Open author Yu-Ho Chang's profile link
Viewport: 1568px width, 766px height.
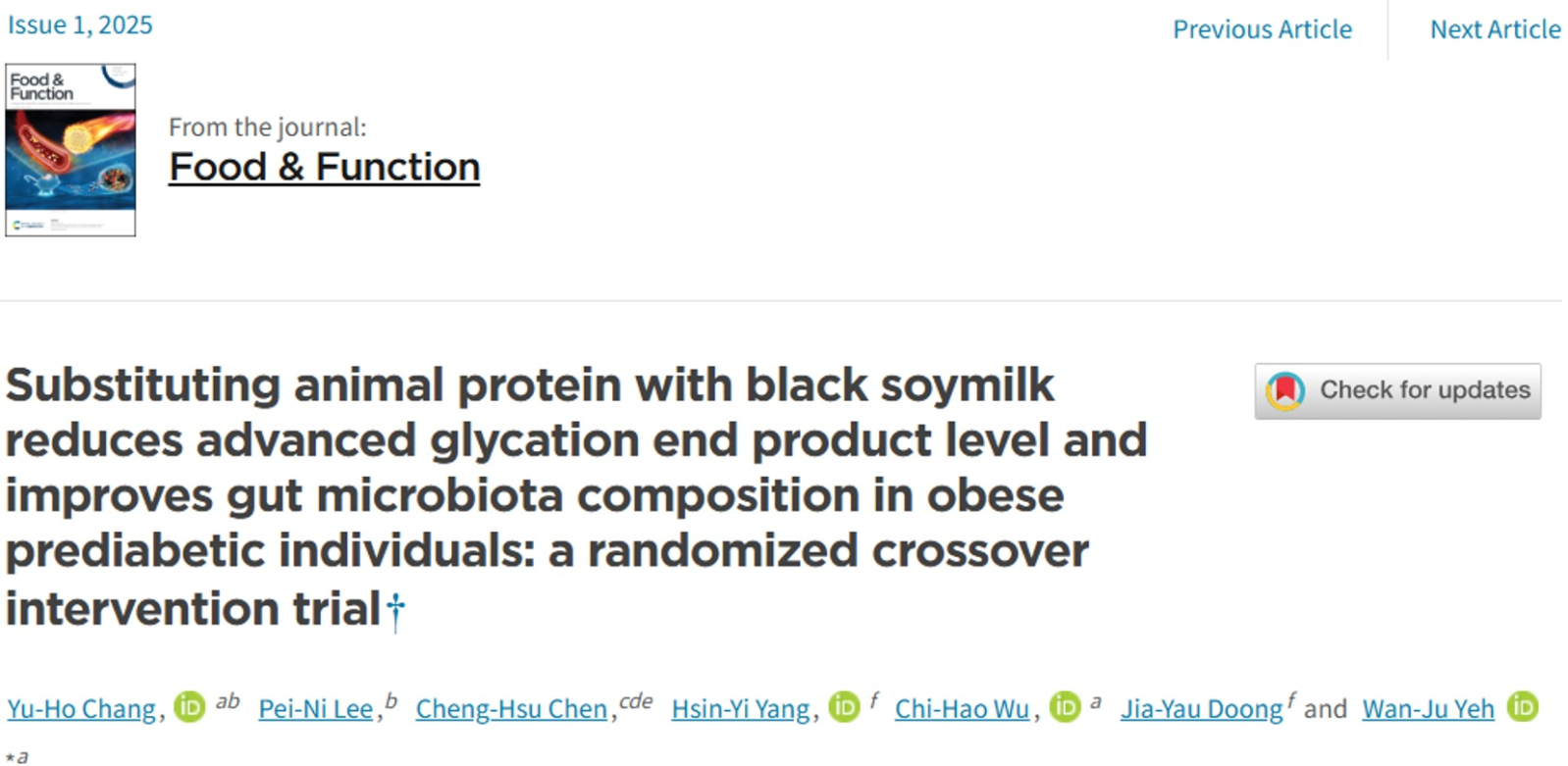click(x=81, y=709)
